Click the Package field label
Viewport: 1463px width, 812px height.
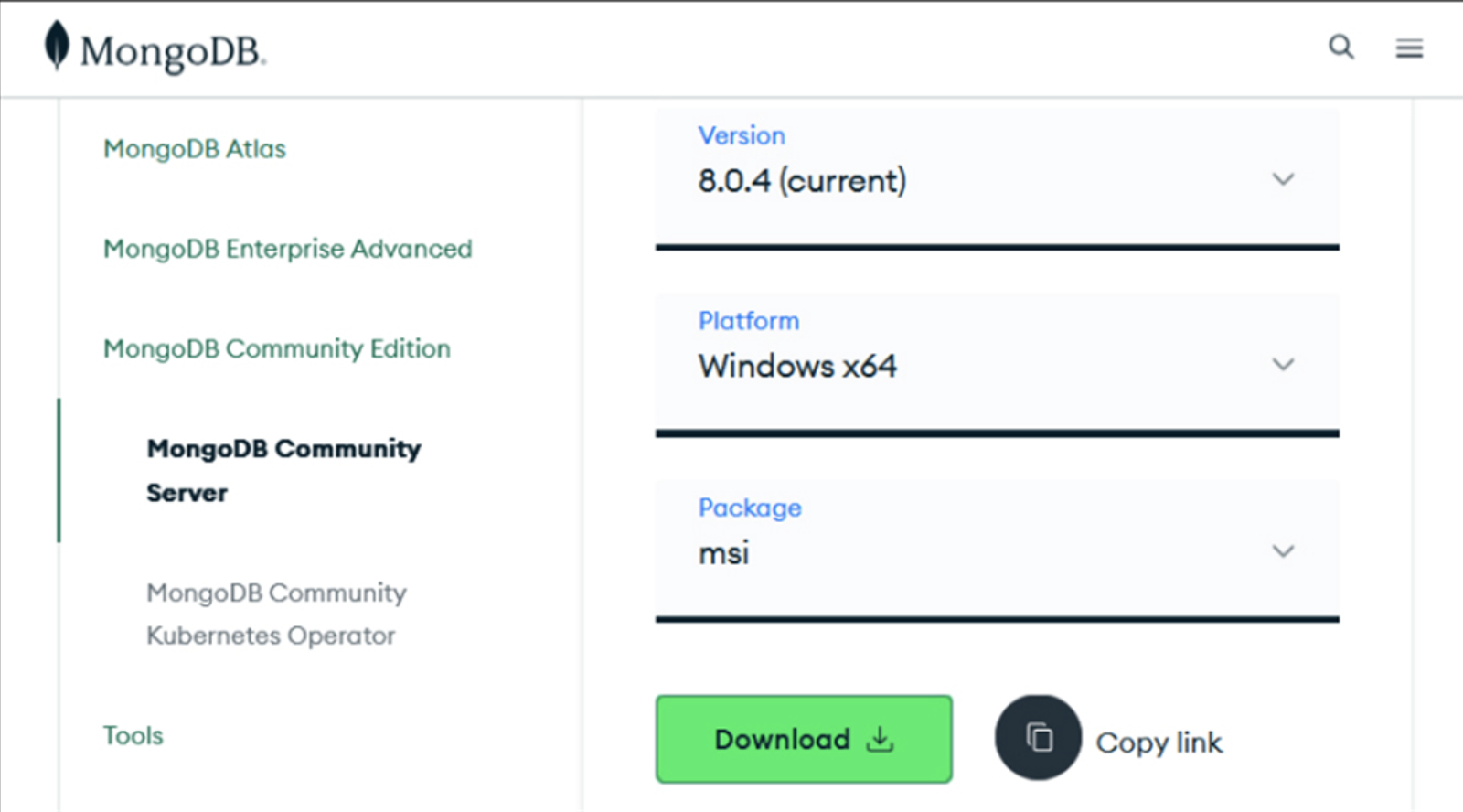coord(750,507)
